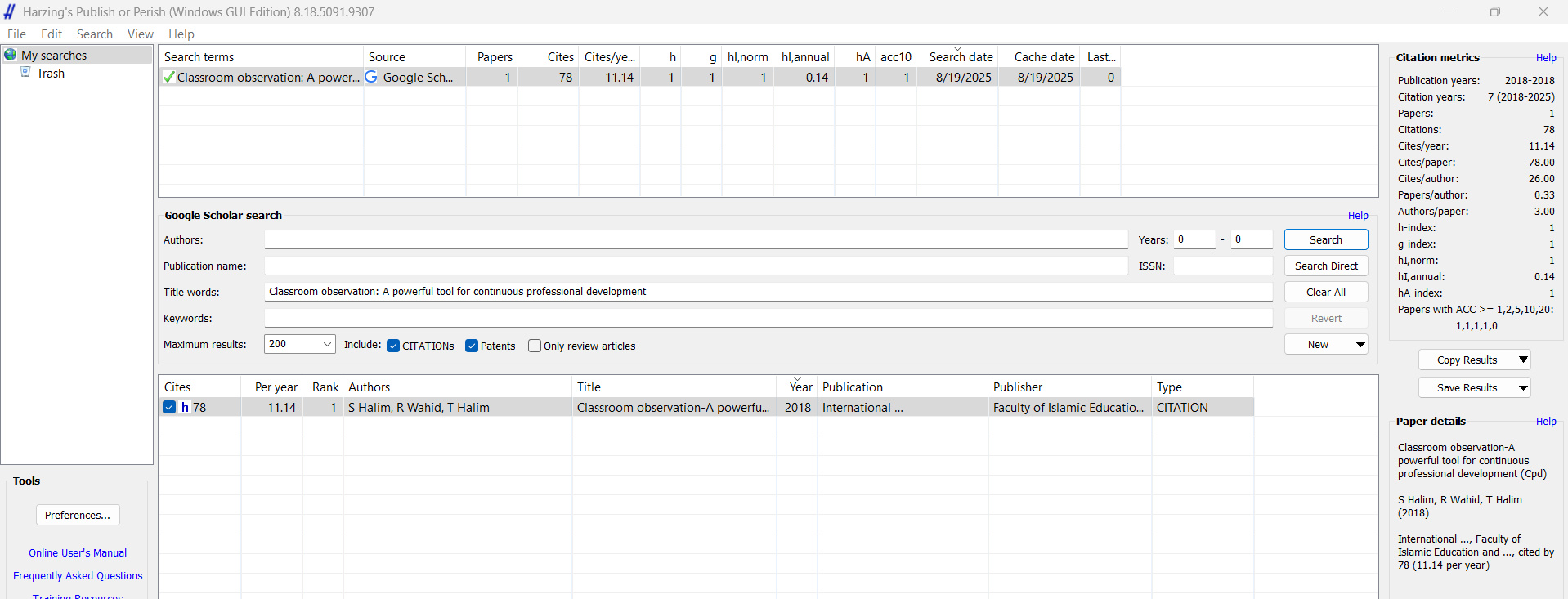Click the Title words input field
The height and width of the screenshot is (599, 1568).
point(768,292)
